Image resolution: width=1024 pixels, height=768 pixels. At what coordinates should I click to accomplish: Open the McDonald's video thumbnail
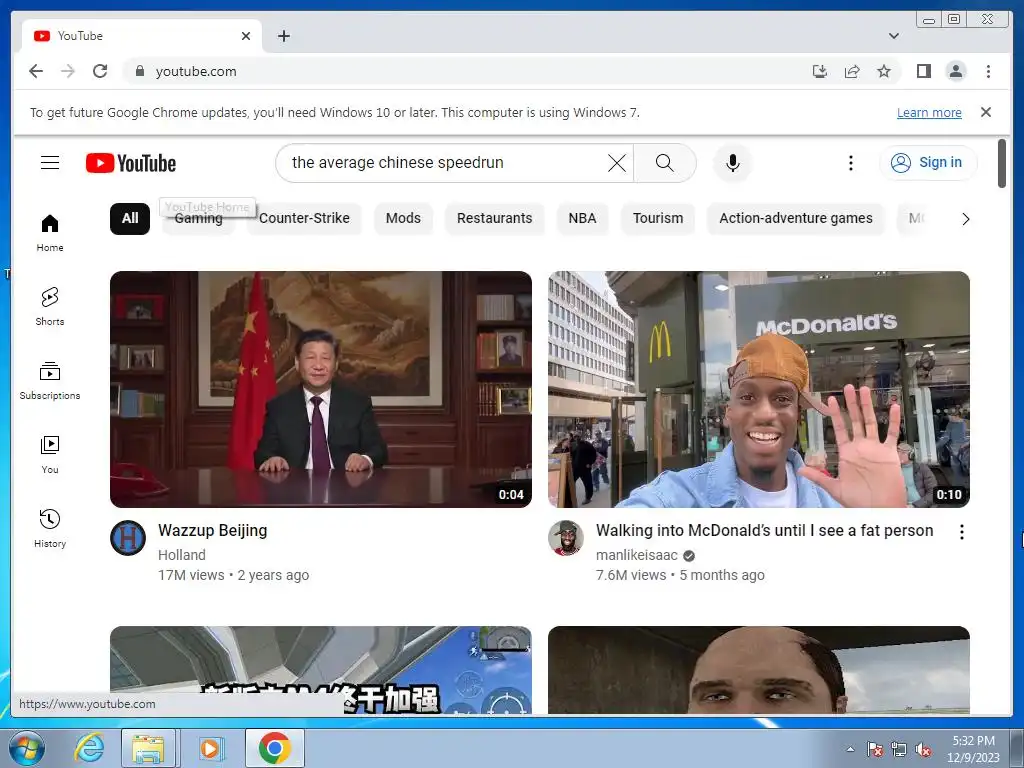point(759,389)
